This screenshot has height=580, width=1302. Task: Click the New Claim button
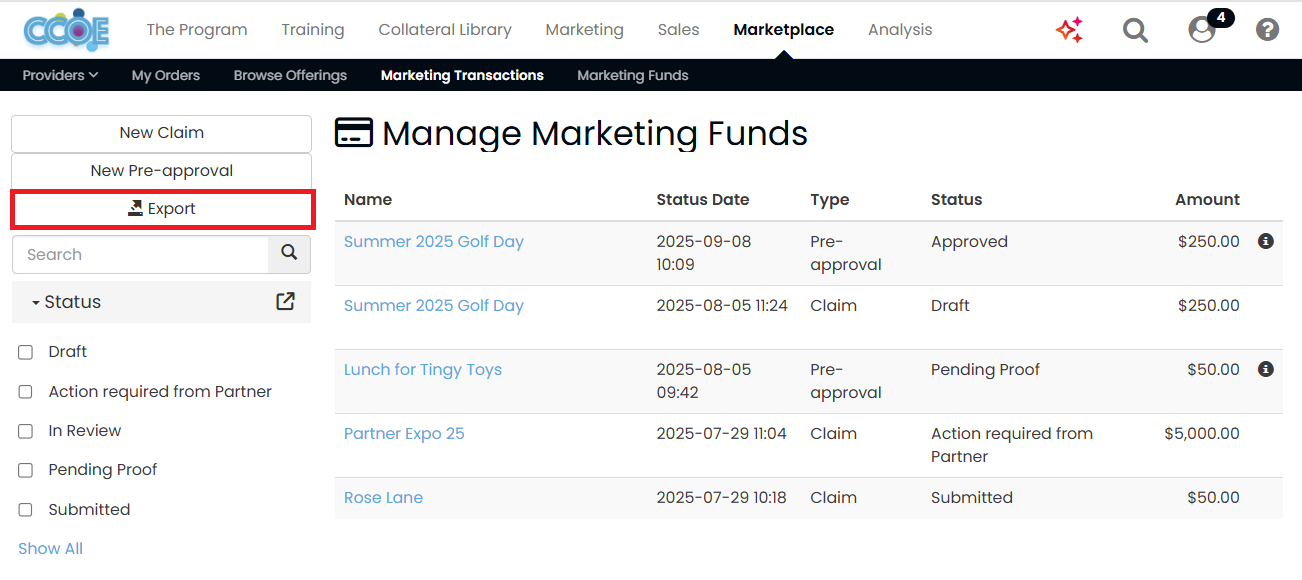point(162,133)
